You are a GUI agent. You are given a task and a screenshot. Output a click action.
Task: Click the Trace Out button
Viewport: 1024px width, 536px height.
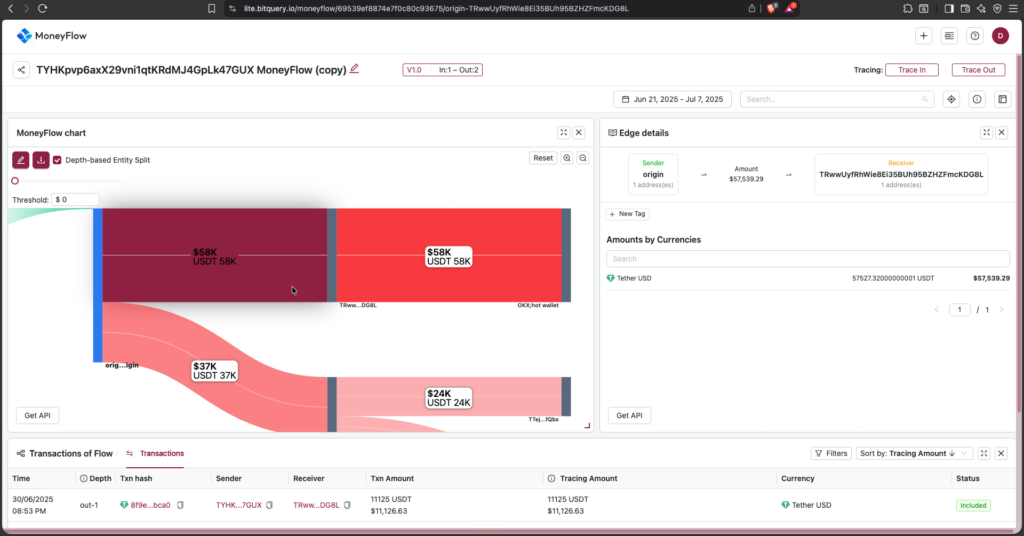(x=978, y=70)
